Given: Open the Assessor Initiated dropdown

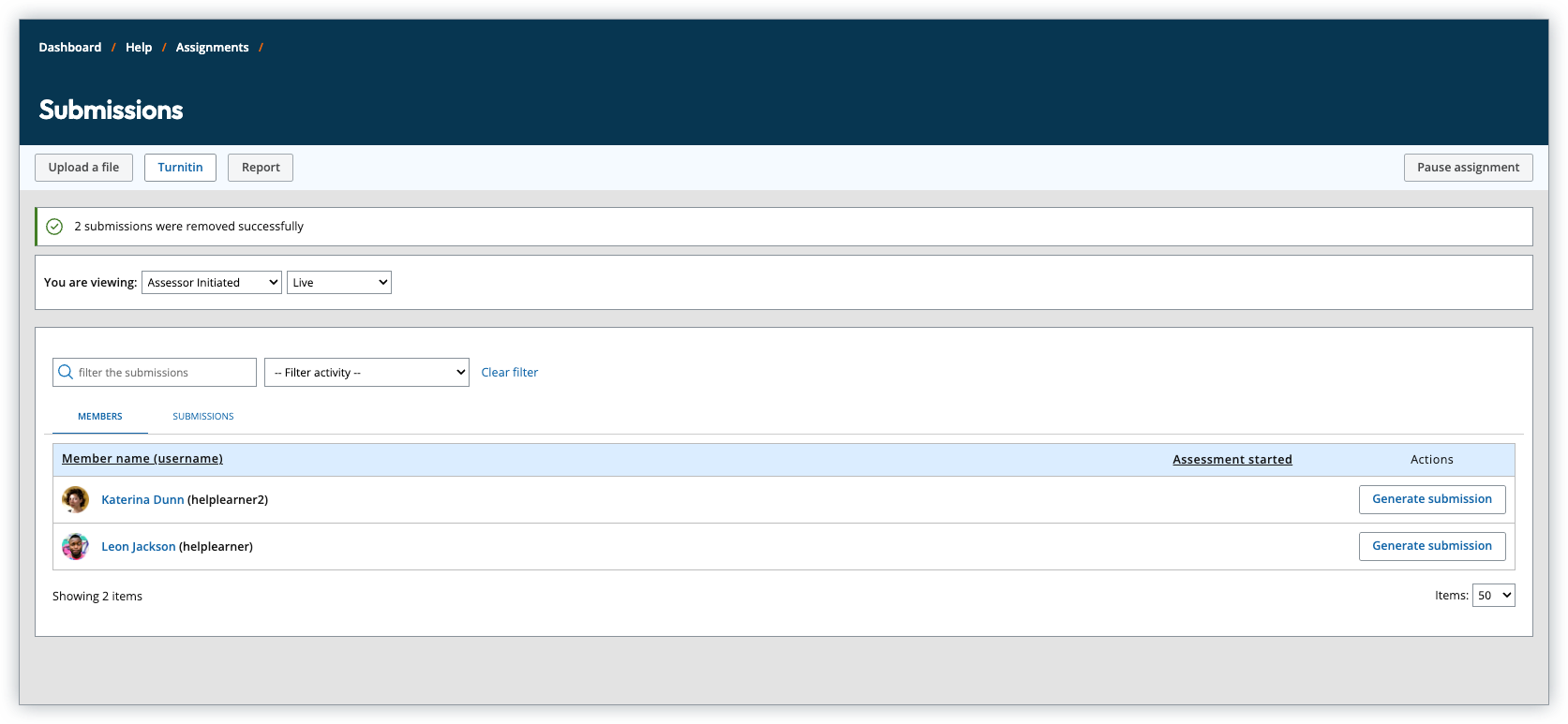Looking at the screenshot, I should tap(212, 282).
